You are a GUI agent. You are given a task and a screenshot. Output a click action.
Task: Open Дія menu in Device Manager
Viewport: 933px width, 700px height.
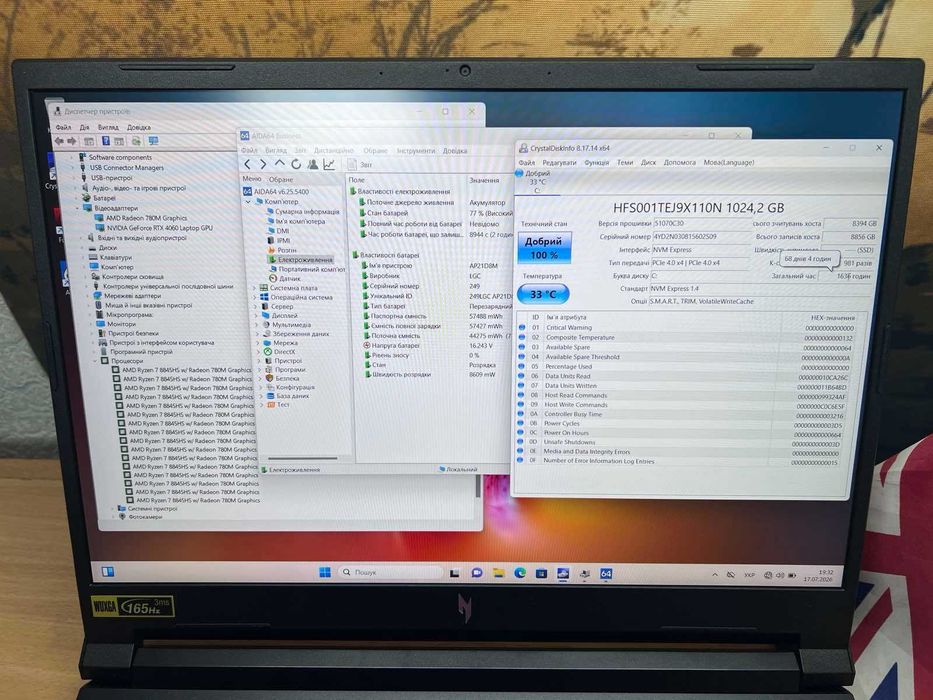click(84, 127)
